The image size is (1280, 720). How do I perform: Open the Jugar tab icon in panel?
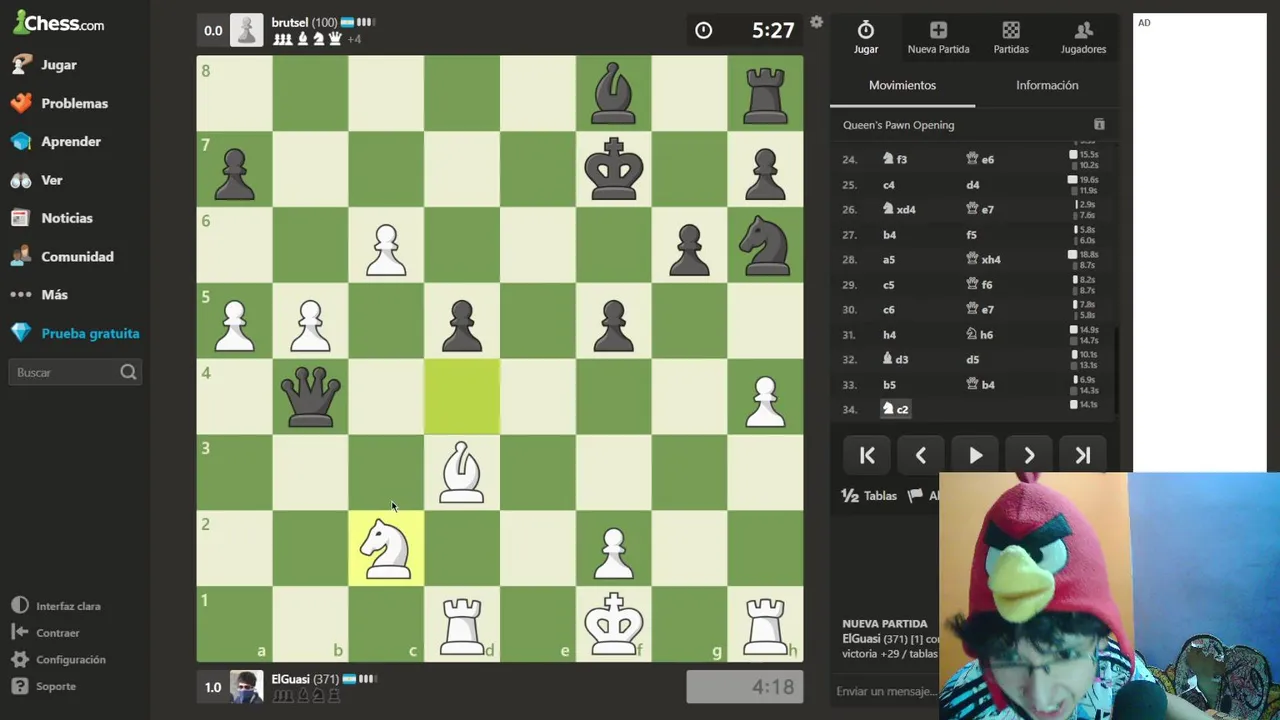coord(866,37)
